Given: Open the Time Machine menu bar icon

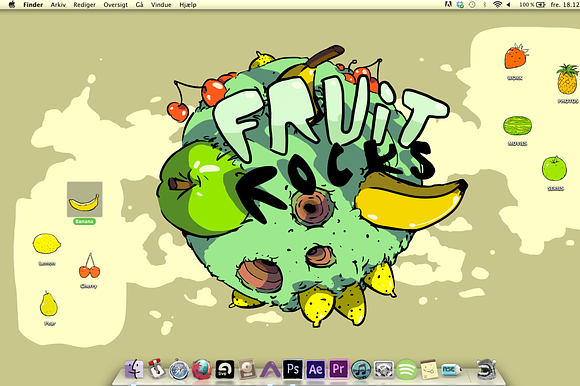Looking at the screenshot, I should coord(472,4).
